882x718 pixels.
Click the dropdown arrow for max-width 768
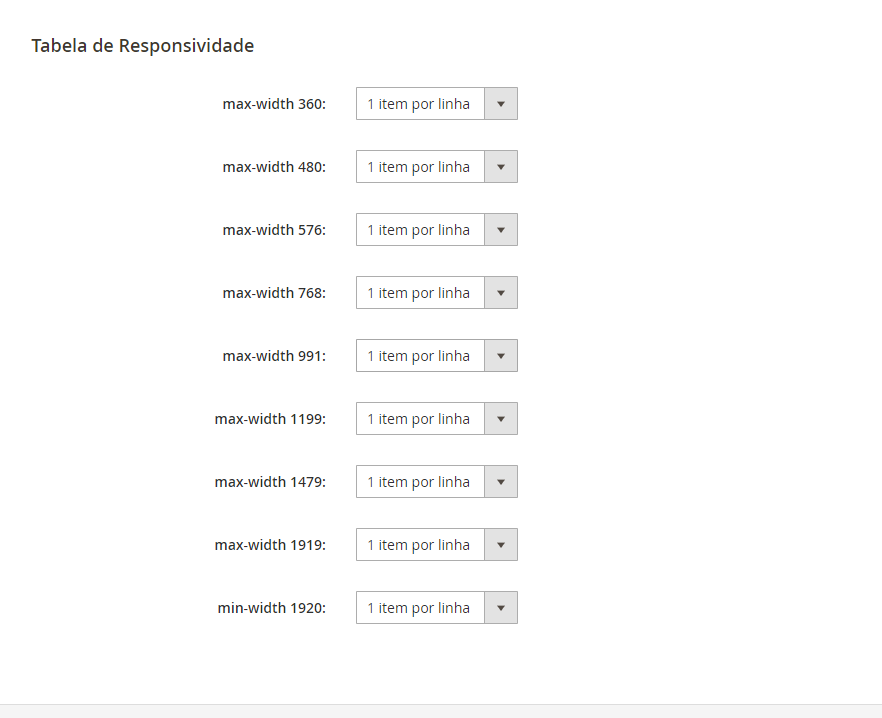(x=501, y=293)
